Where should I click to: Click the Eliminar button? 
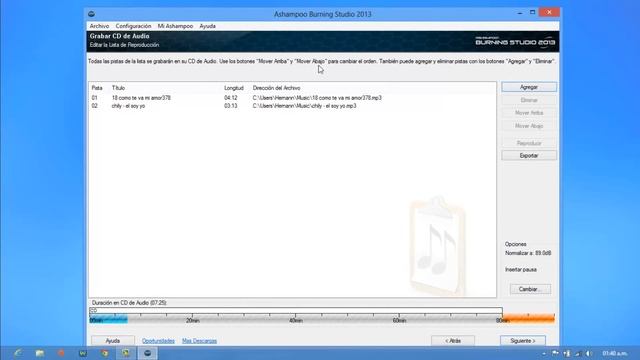click(x=529, y=100)
